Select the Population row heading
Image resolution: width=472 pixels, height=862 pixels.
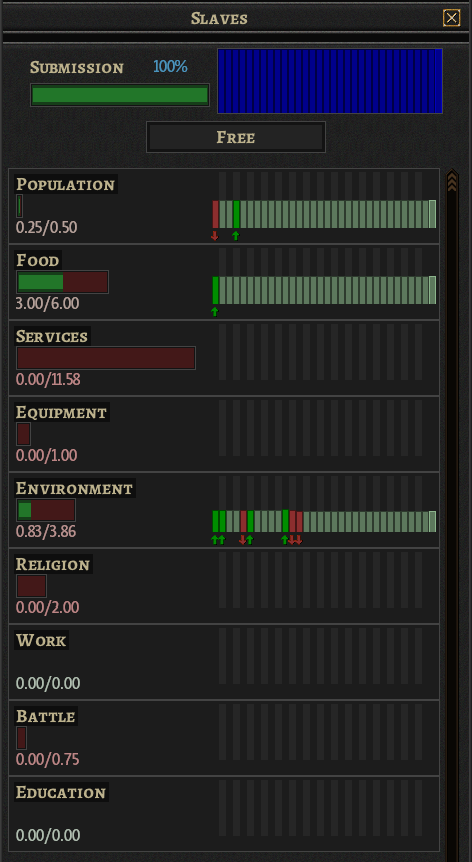click(65, 184)
